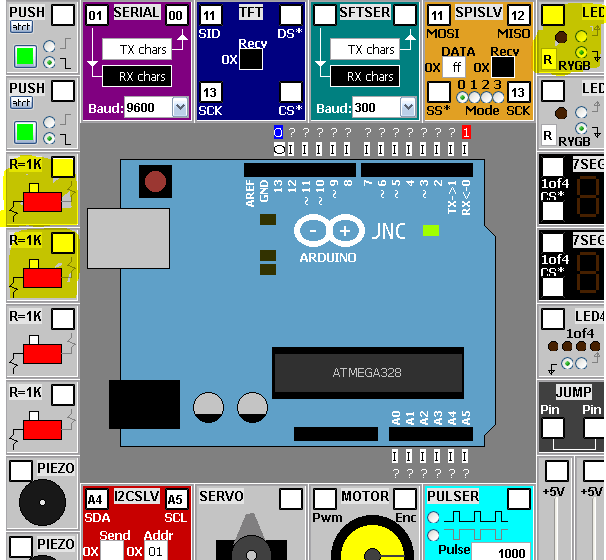Click the green pushbutton in the upper PUSH device
This screenshot has width=606, height=560.
[26, 56]
